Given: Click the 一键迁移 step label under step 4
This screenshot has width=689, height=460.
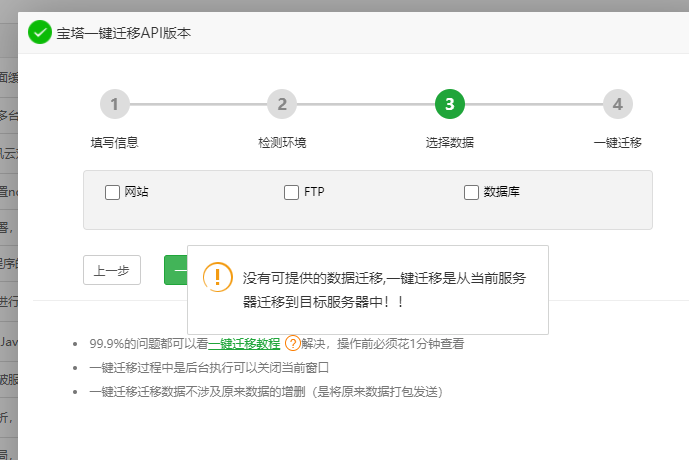Looking at the screenshot, I should 617,142.
